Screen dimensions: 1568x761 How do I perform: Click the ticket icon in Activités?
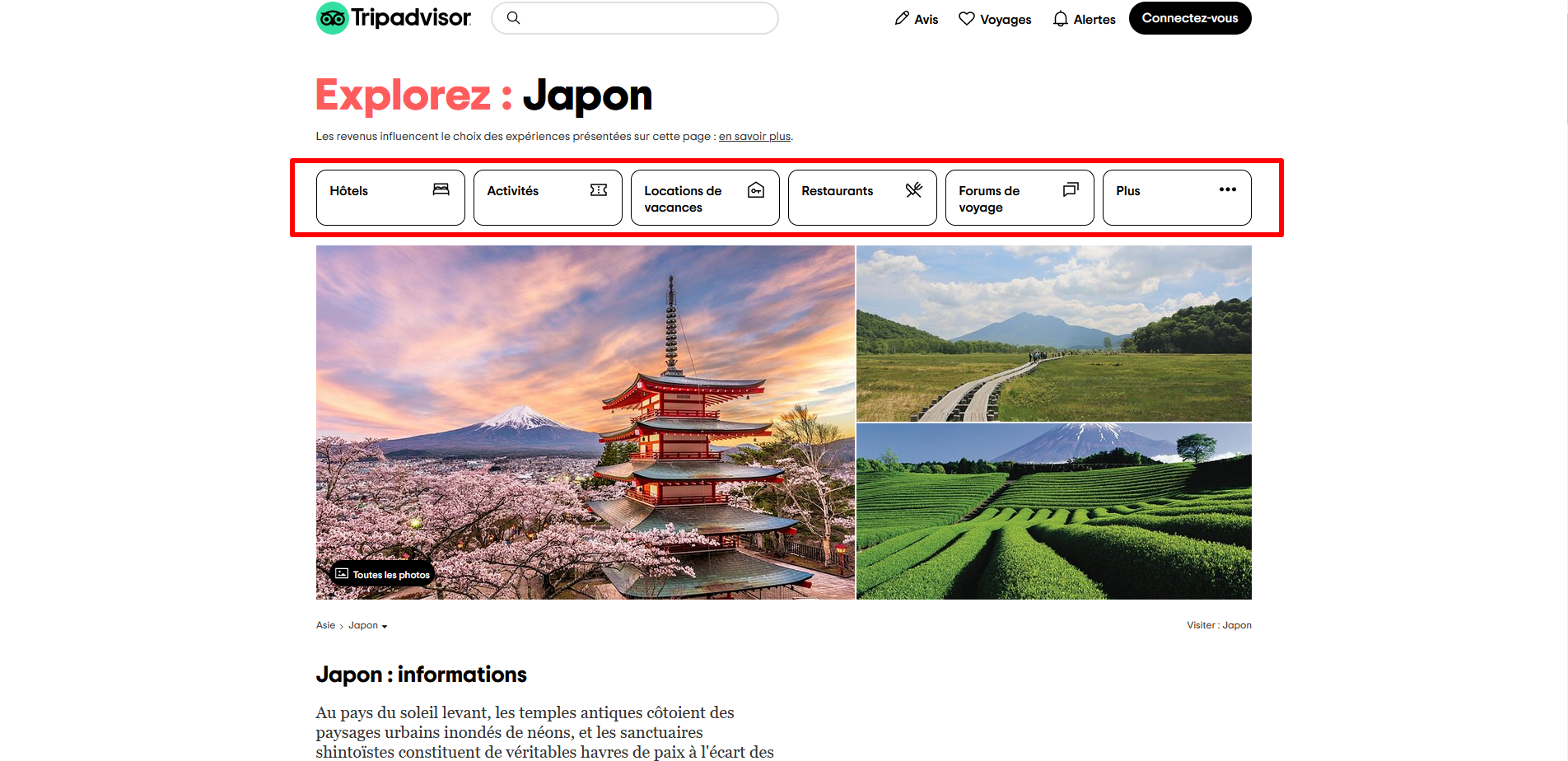pos(599,190)
